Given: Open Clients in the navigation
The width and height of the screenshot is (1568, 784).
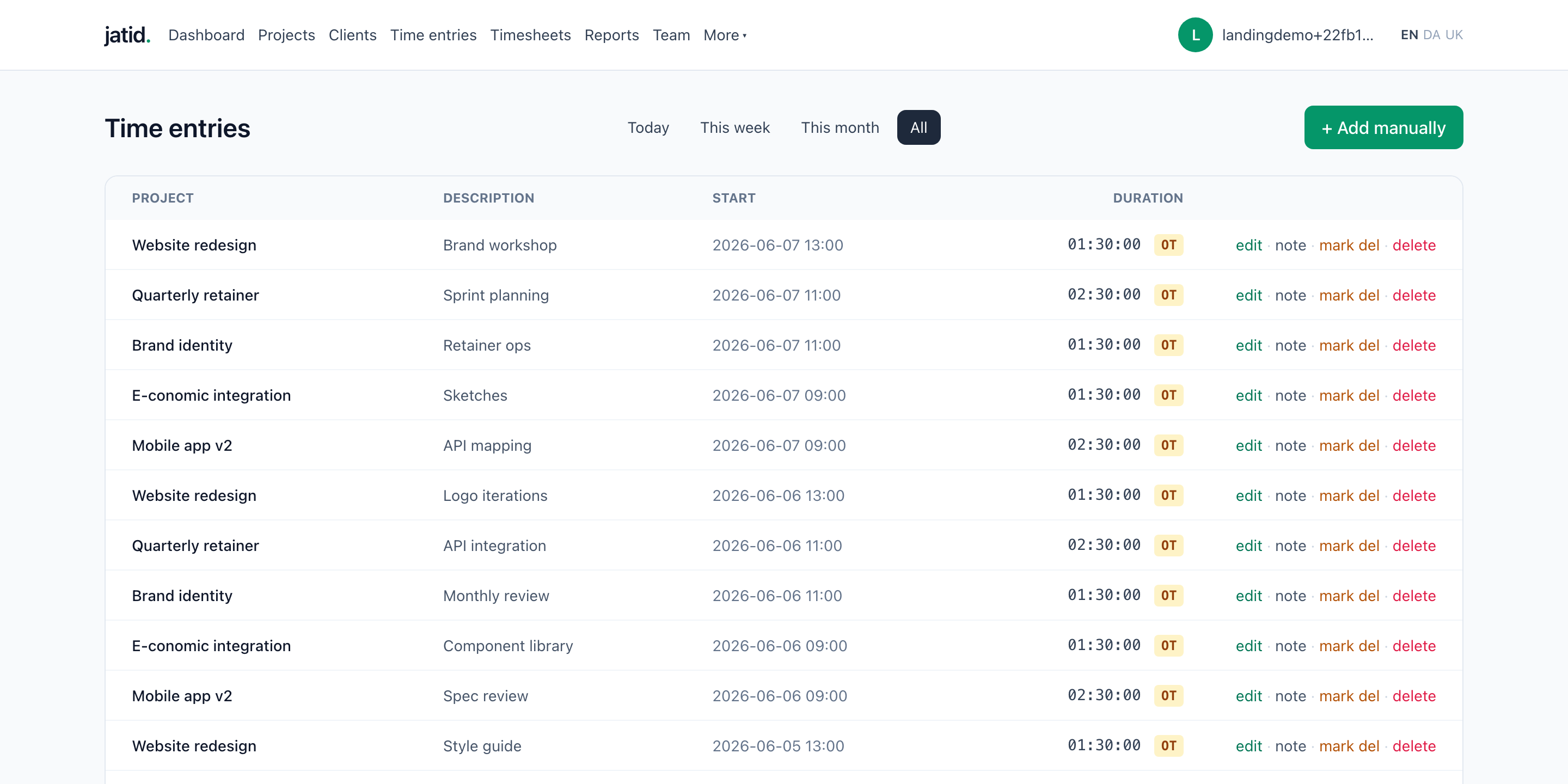Looking at the screenshot, I should 352,35.
